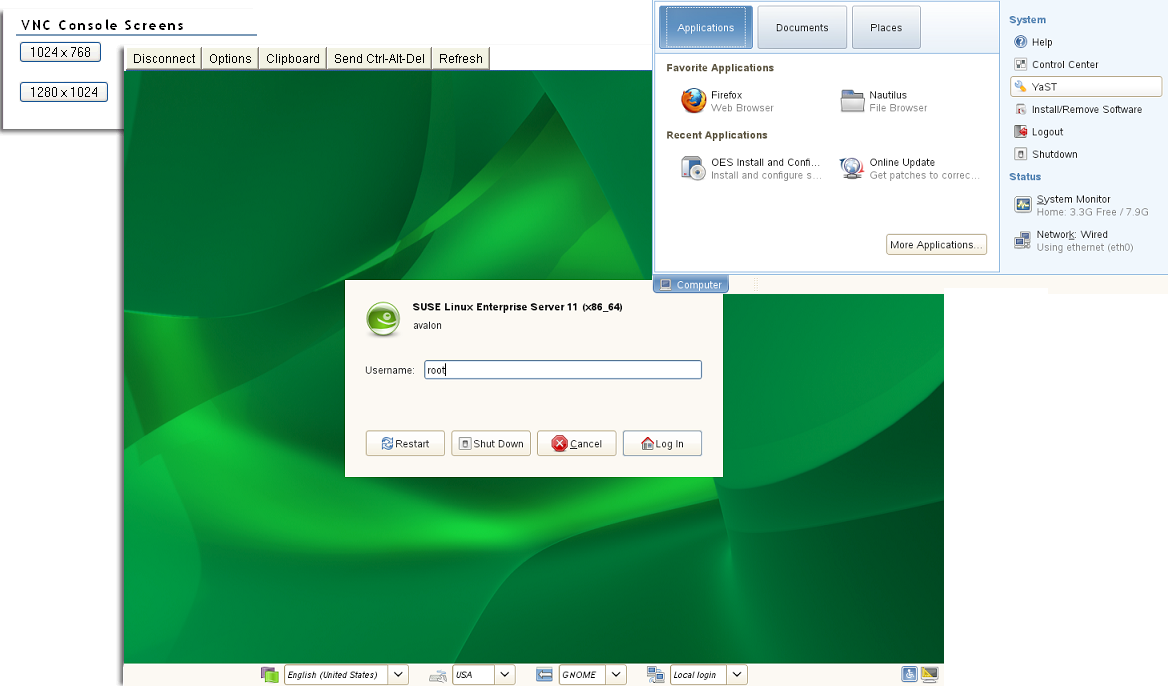Click the keyboard layout icon

[x=438, y=676]
